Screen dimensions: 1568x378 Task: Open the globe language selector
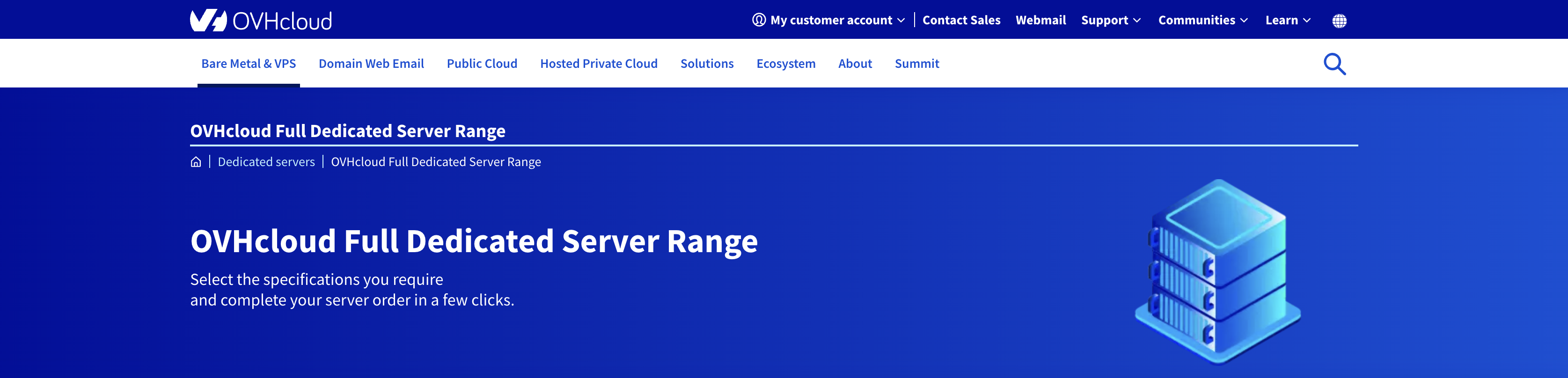1339,21
